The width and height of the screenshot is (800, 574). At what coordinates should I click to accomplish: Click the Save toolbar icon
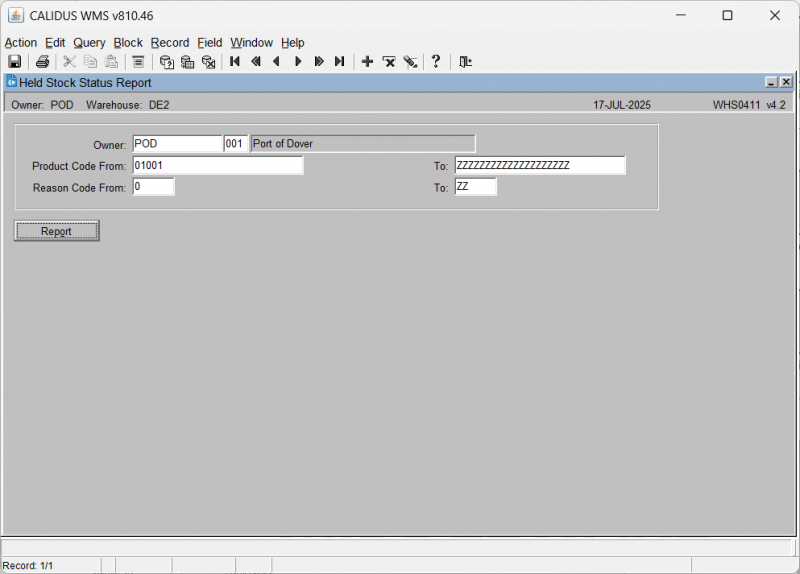[15, 62]
